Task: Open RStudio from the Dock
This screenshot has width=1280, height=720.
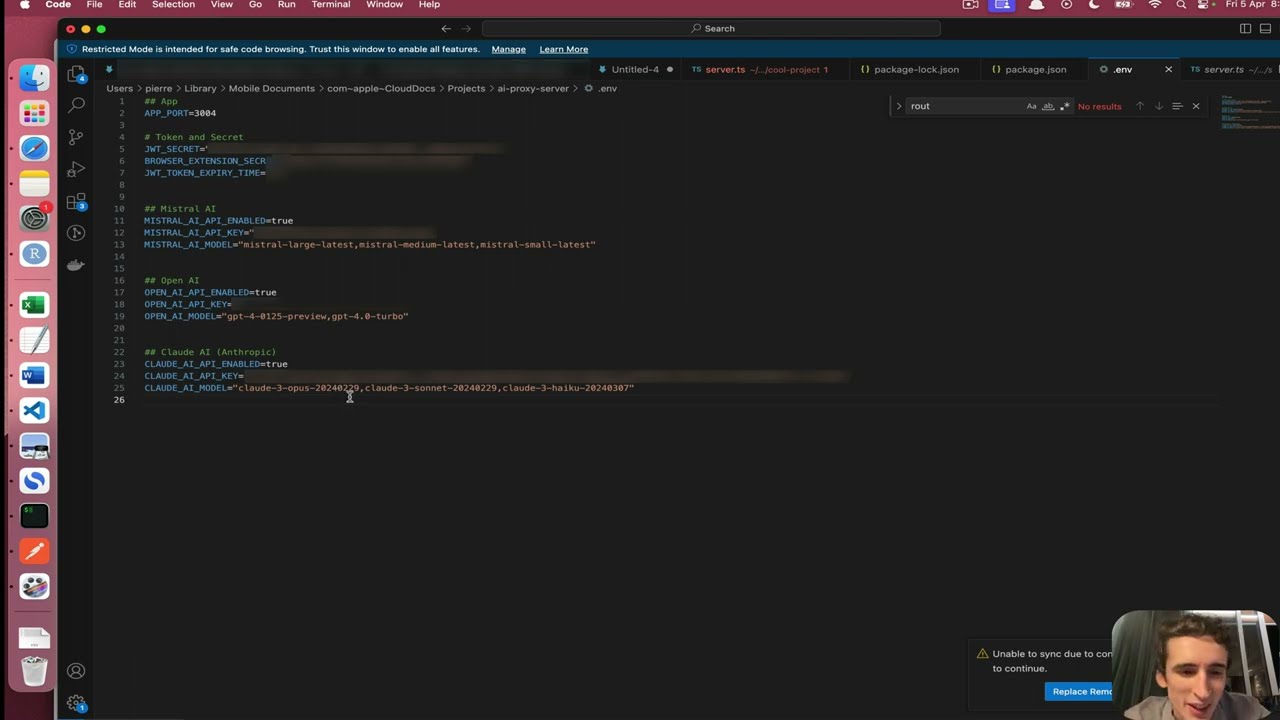Action: pos(34,253)
